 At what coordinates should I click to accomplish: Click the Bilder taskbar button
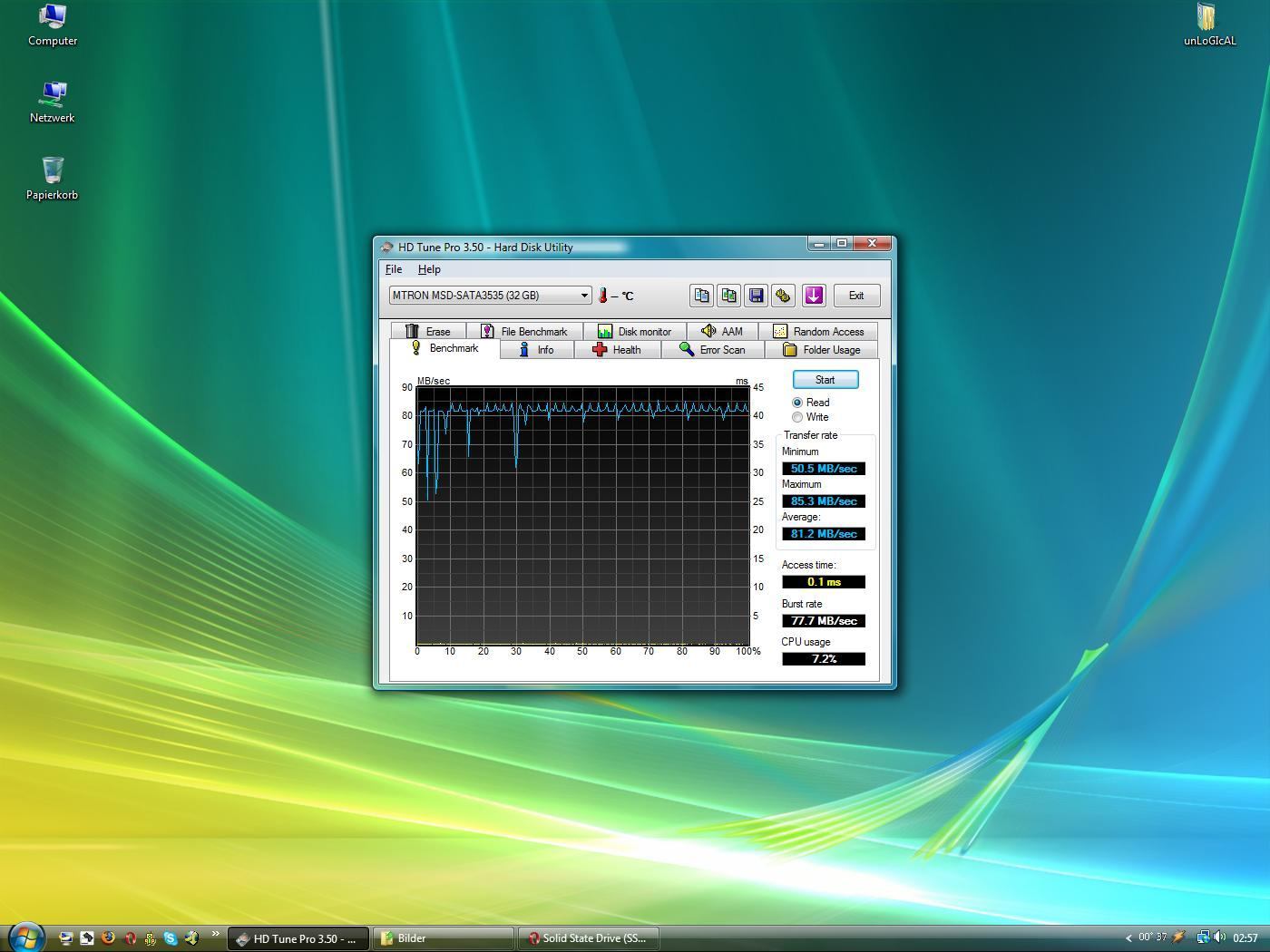(x=443, y=938)
